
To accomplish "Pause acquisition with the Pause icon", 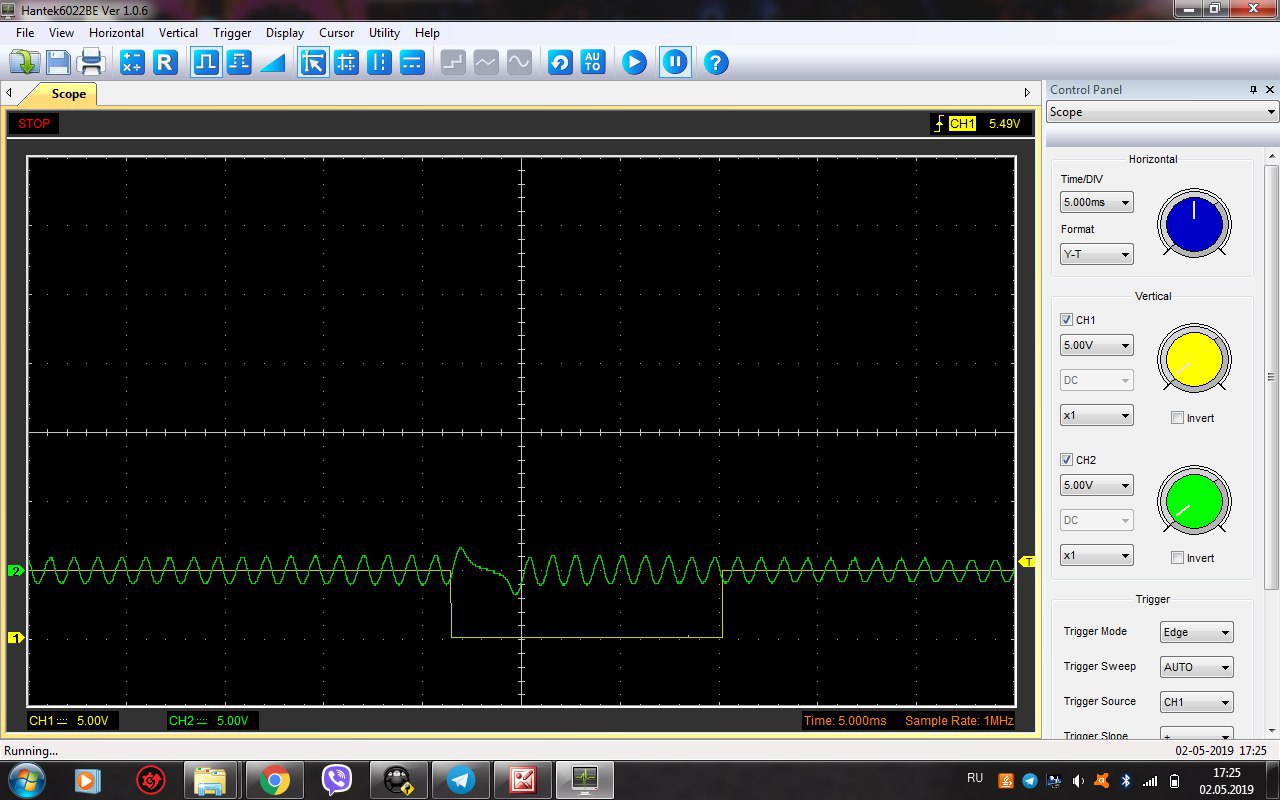I will 675,62.
